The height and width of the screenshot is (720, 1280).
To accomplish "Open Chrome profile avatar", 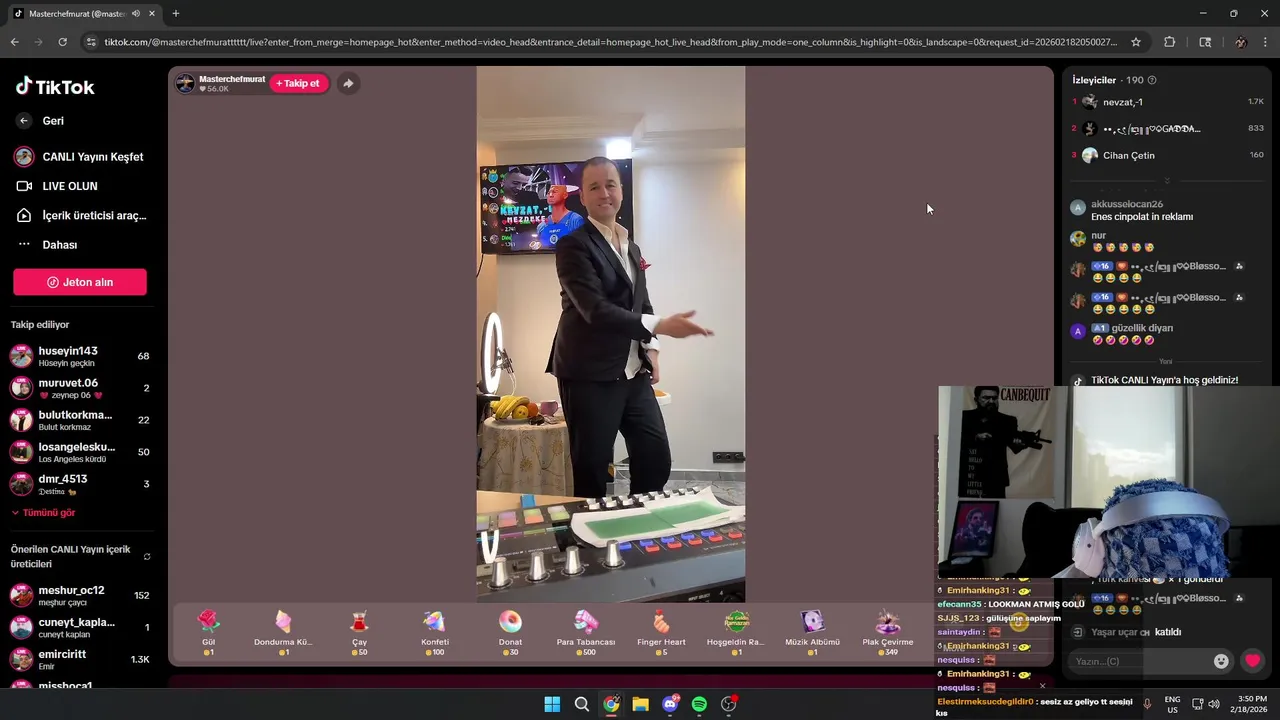I will point(1241,42).
